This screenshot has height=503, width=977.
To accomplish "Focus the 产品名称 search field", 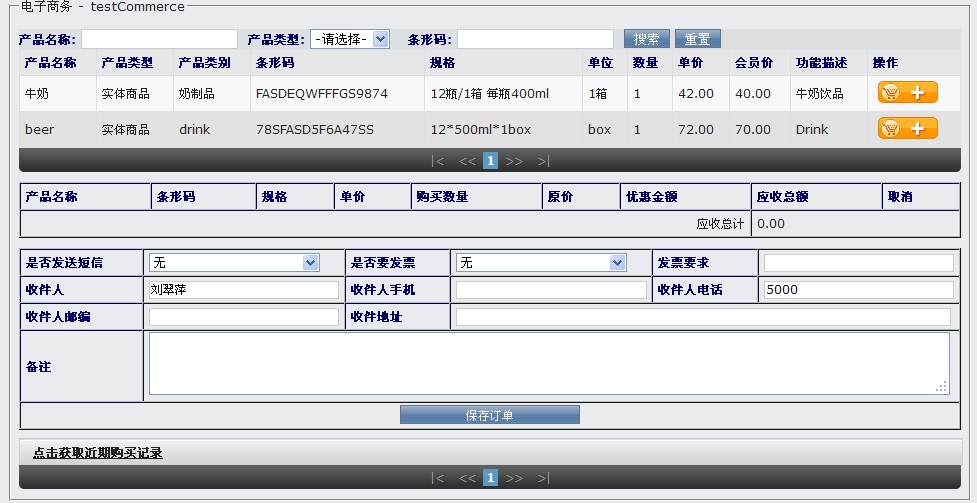I will [x=159, y=39].
